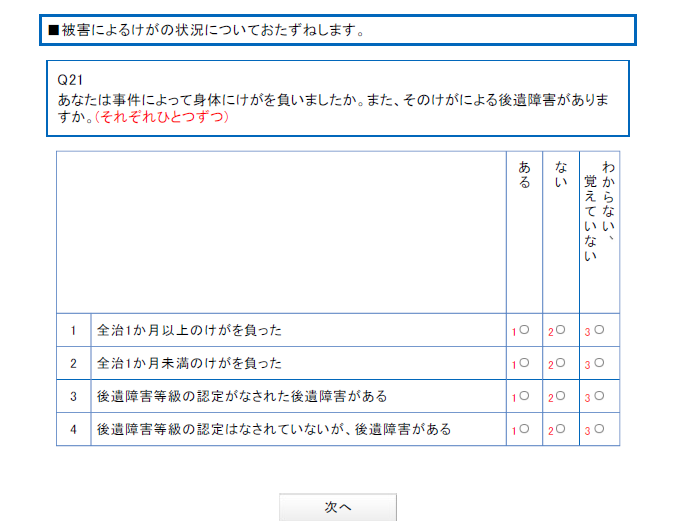Screen dimensions: 679x530
Task: Mark ない for 認定はなされていないが、後遺障害がある
Action: [560, 429]
